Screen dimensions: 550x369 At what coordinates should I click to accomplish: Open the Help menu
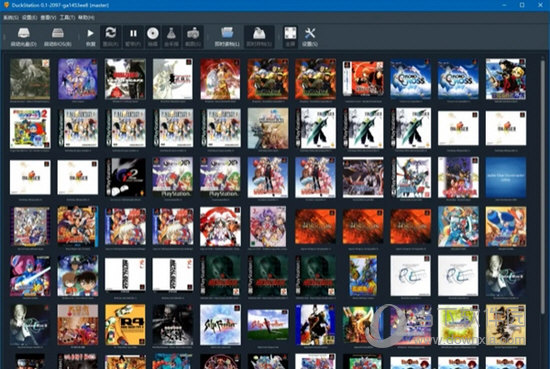(x=86, y=17)
